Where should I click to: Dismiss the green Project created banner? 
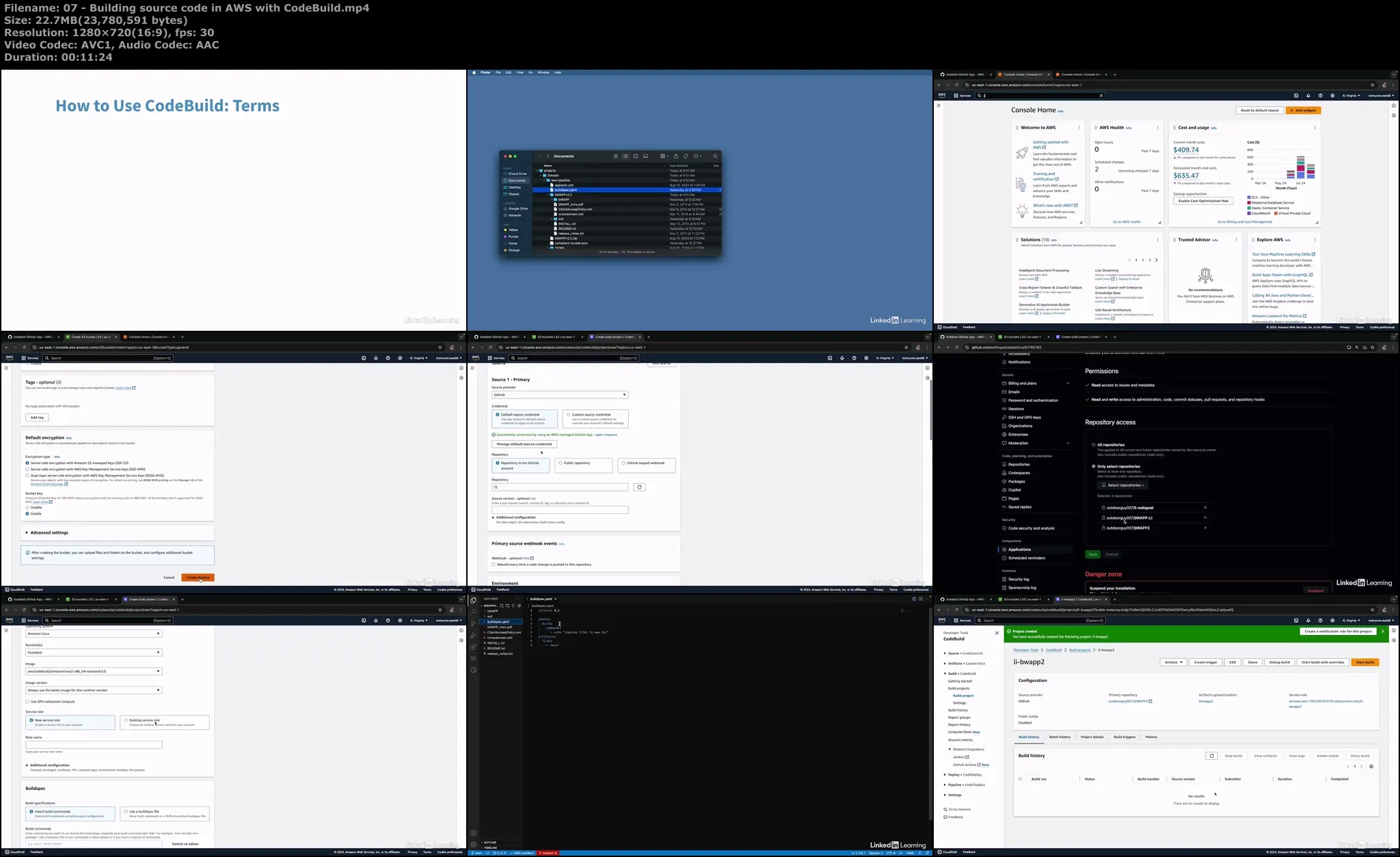click(1383, 631)
